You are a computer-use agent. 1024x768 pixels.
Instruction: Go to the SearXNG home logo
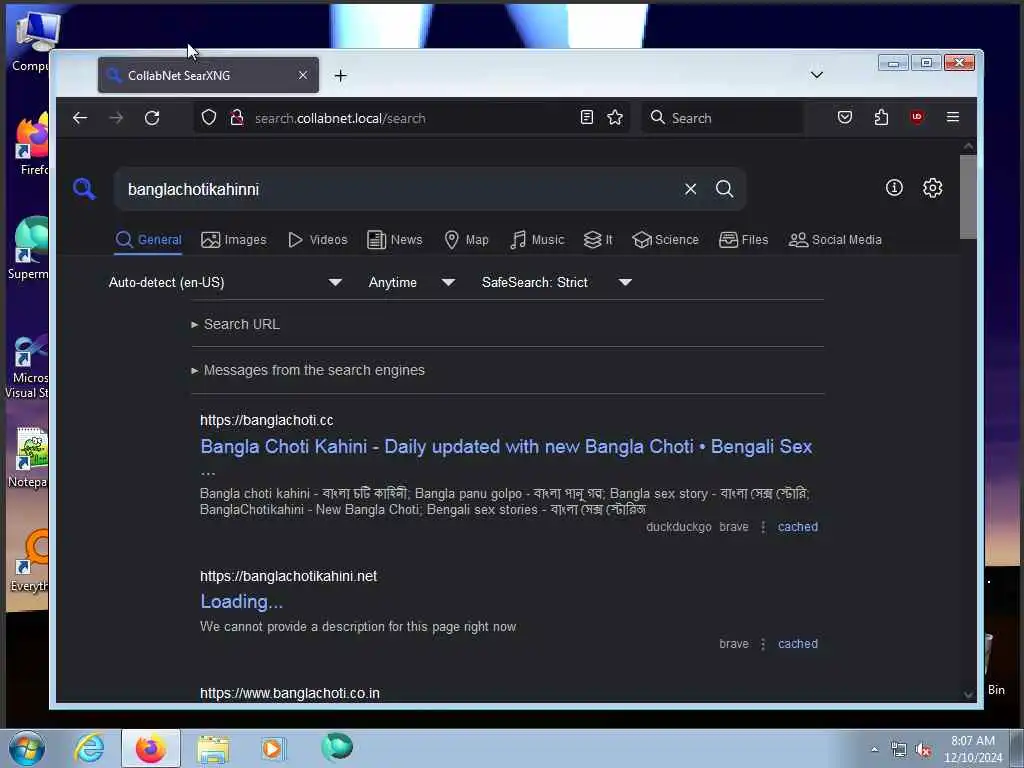click(x=84, y=189)
